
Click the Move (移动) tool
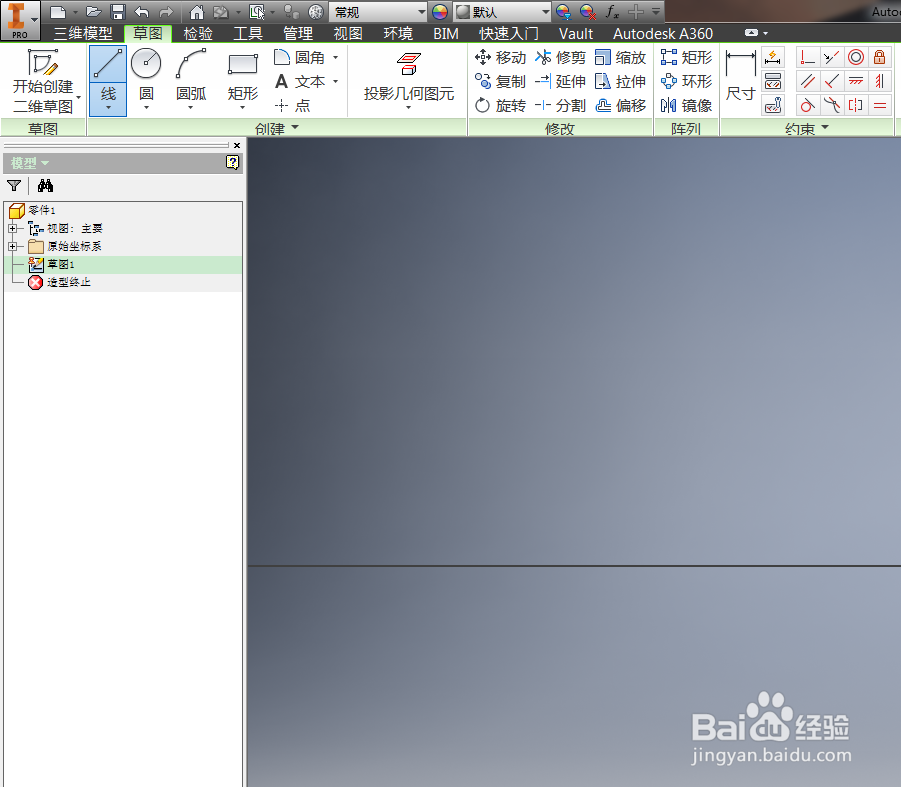500,57
